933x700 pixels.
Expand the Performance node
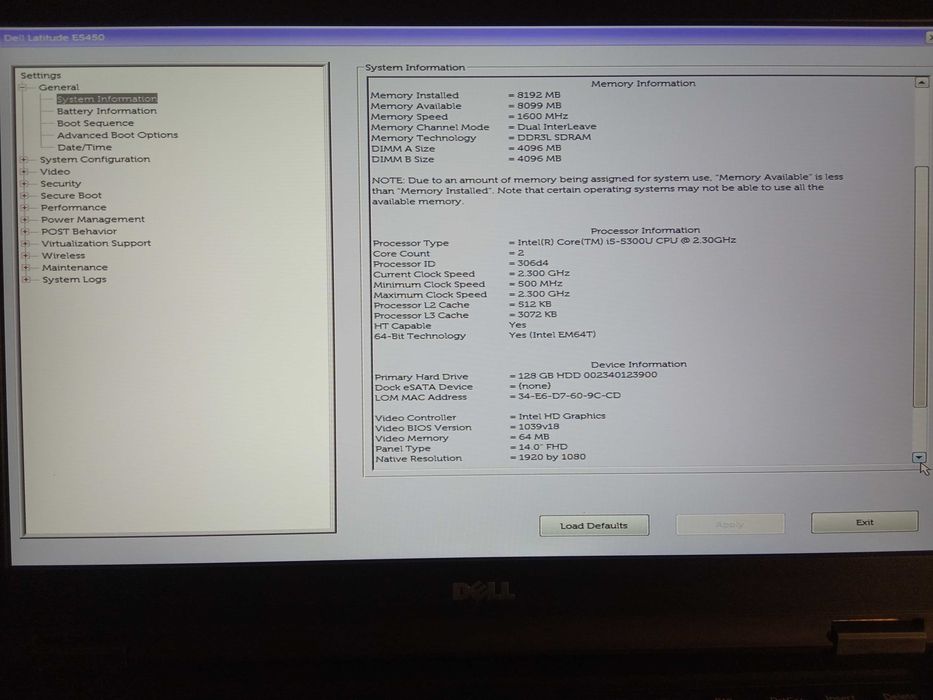point(25,207)
